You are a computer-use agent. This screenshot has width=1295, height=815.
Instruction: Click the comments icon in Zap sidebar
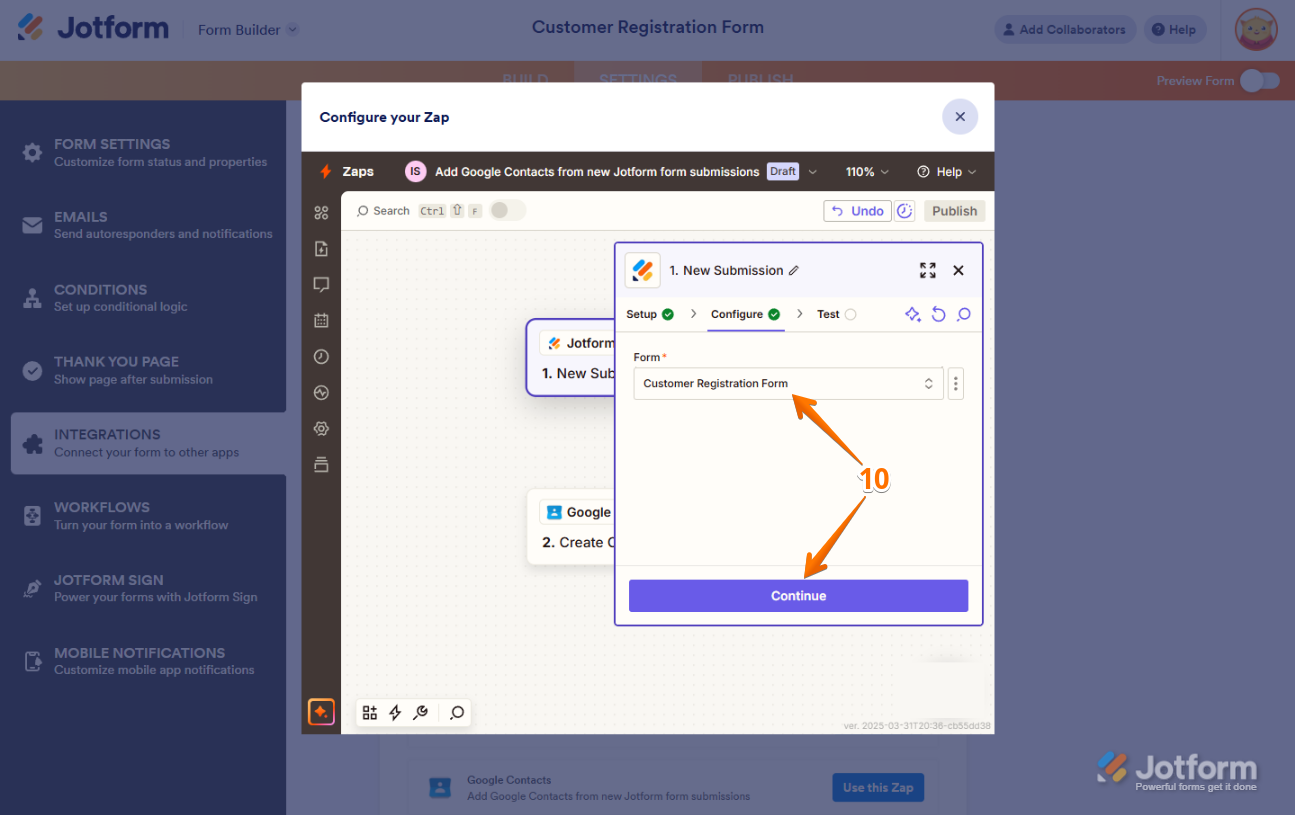click(321, 285)
